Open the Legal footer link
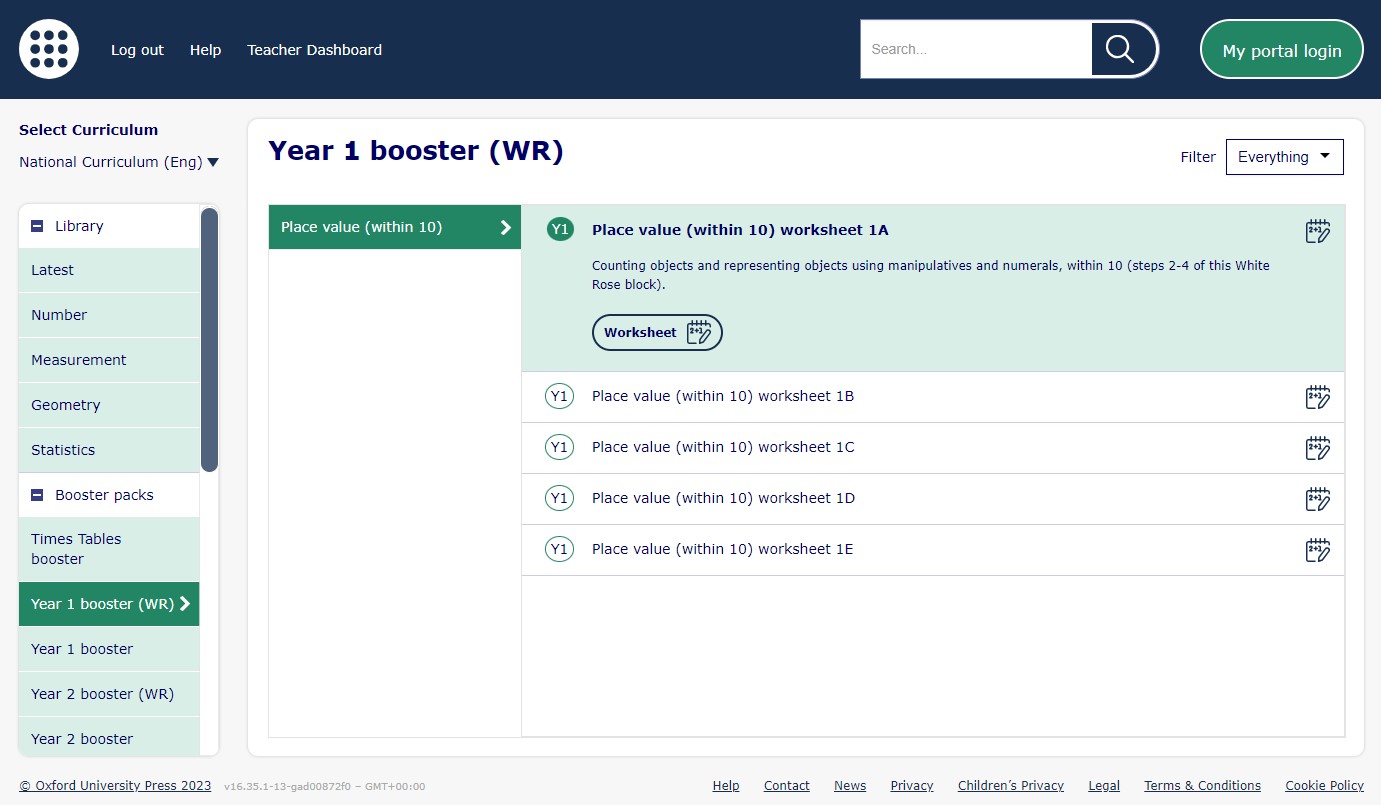The image size is (1381, 805). [x=1104, y=786]
